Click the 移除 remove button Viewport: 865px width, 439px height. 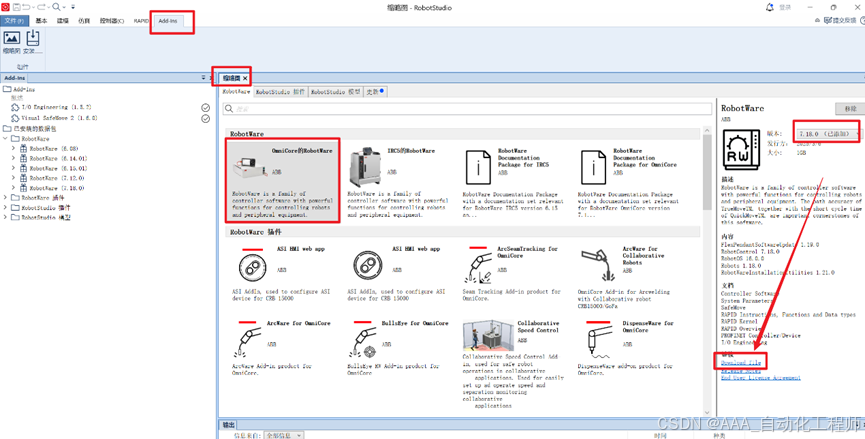click(x=850, y=109)
